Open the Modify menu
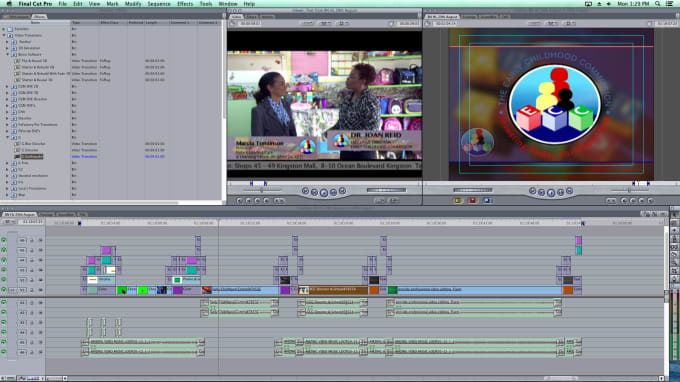 pos(133,4)
